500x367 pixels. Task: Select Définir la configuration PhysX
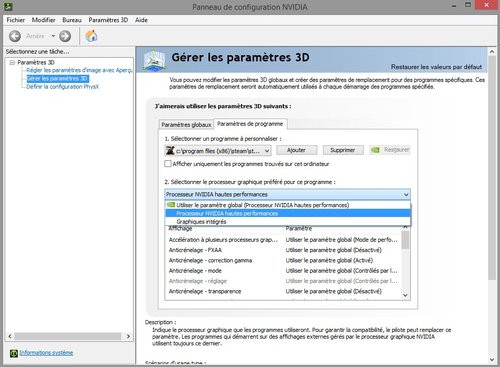(63, 87)
